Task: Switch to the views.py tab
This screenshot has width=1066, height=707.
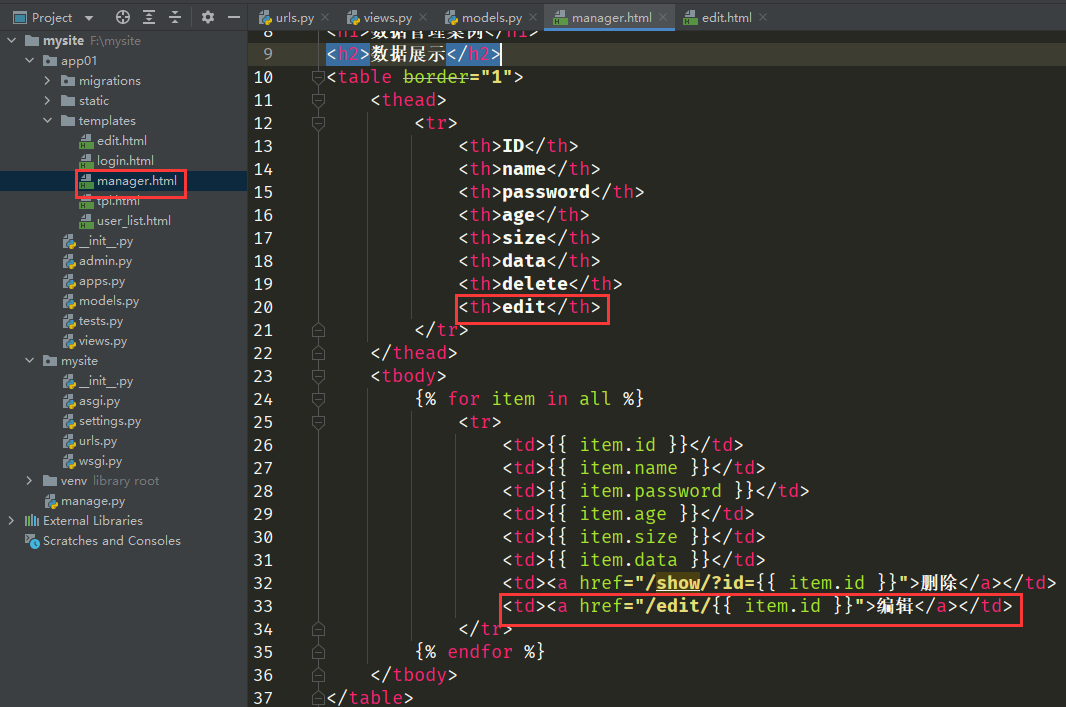Action: point(385,18)
